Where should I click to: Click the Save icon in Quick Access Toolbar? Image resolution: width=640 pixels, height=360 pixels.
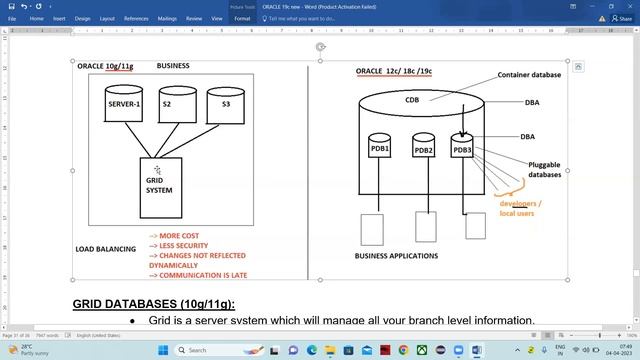[x=11, y=7]
